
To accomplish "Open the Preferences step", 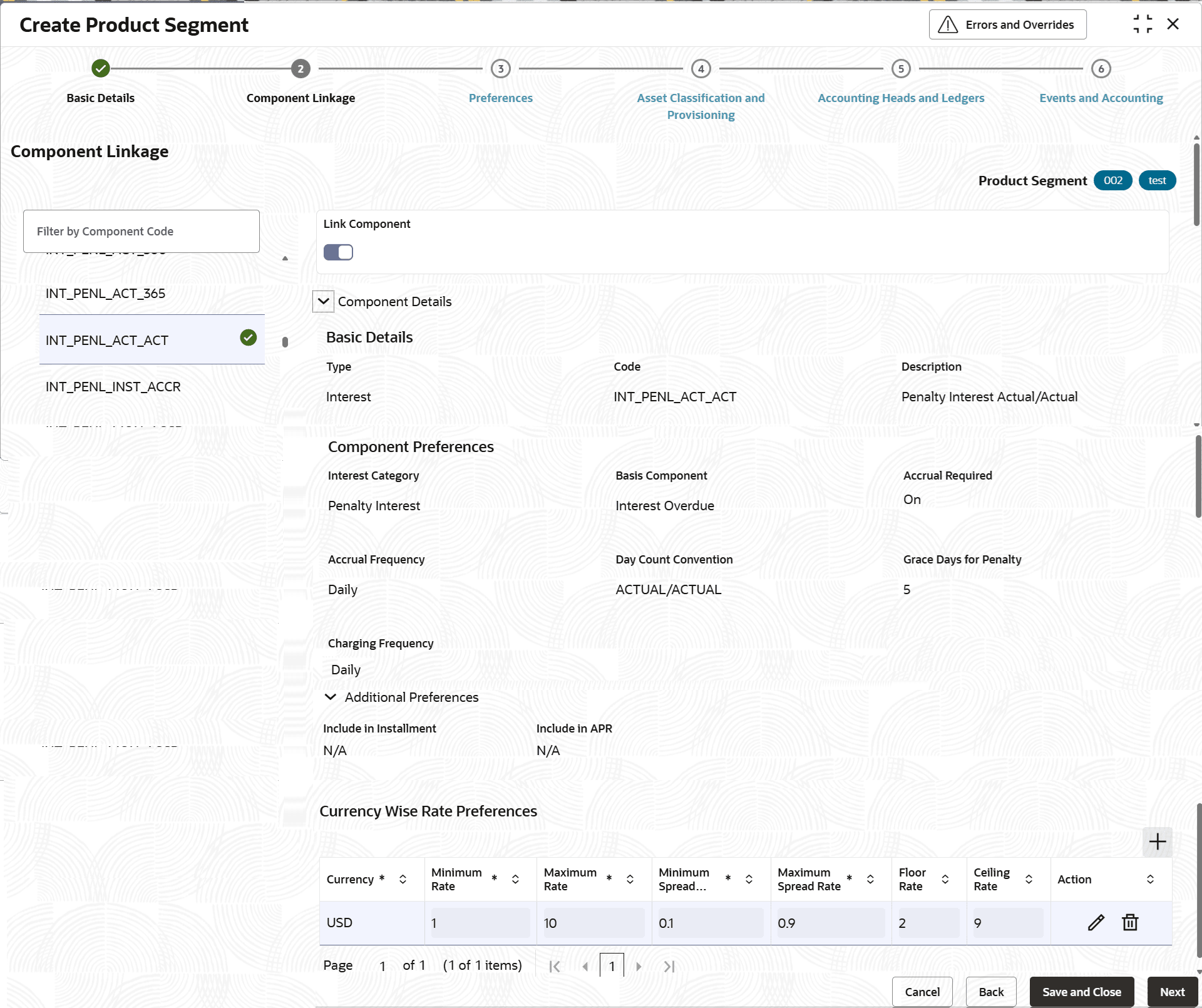I will [500, 98].
